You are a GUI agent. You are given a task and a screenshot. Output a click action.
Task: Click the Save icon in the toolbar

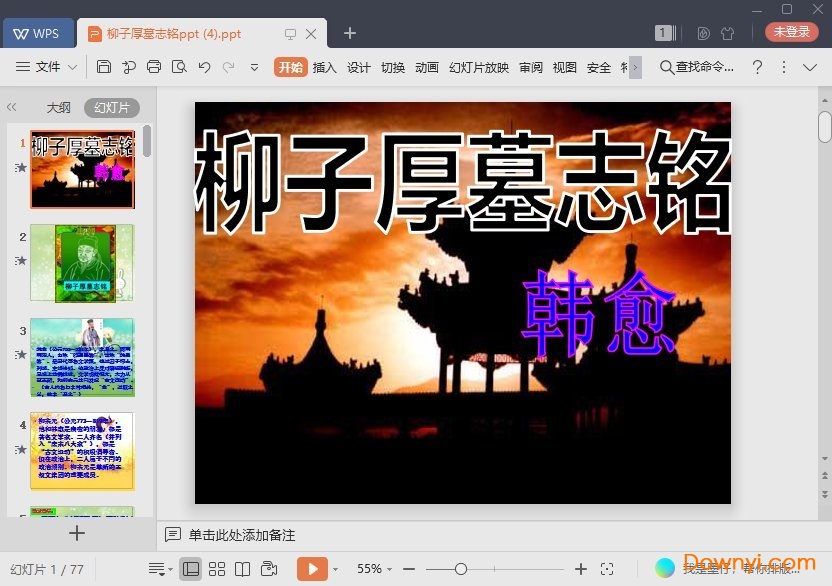tap(105, 67)
